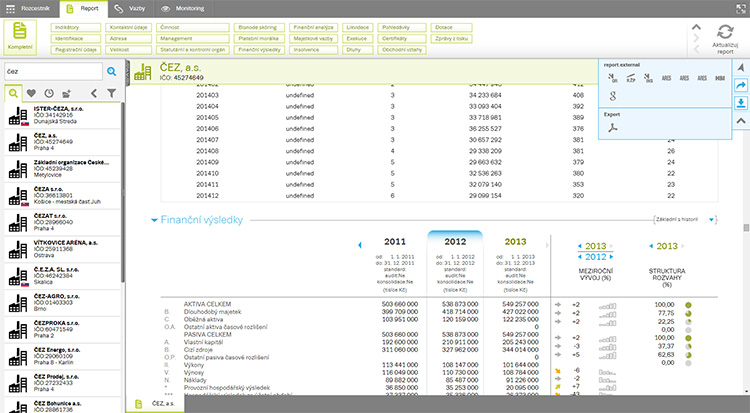Click the AKTIVA CELKEM row label

tap(207, 304)
